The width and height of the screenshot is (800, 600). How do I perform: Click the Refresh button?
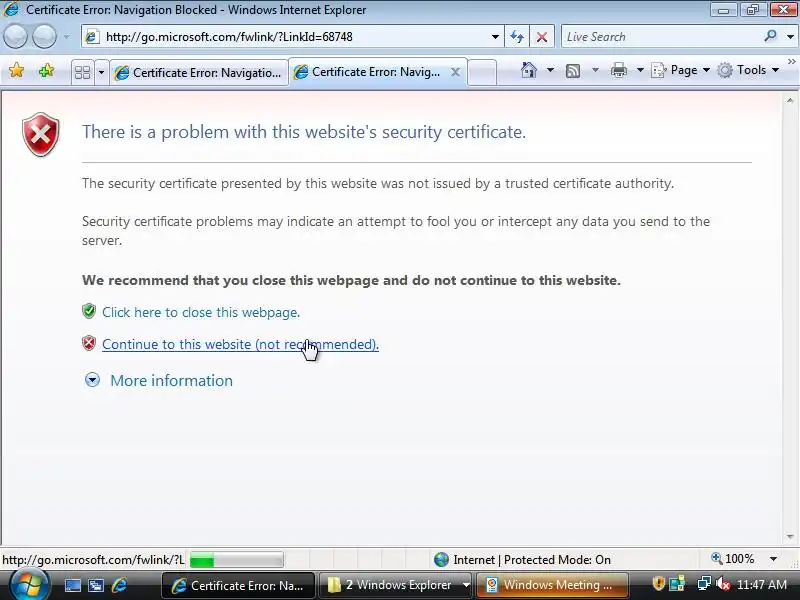click(517, 37)
